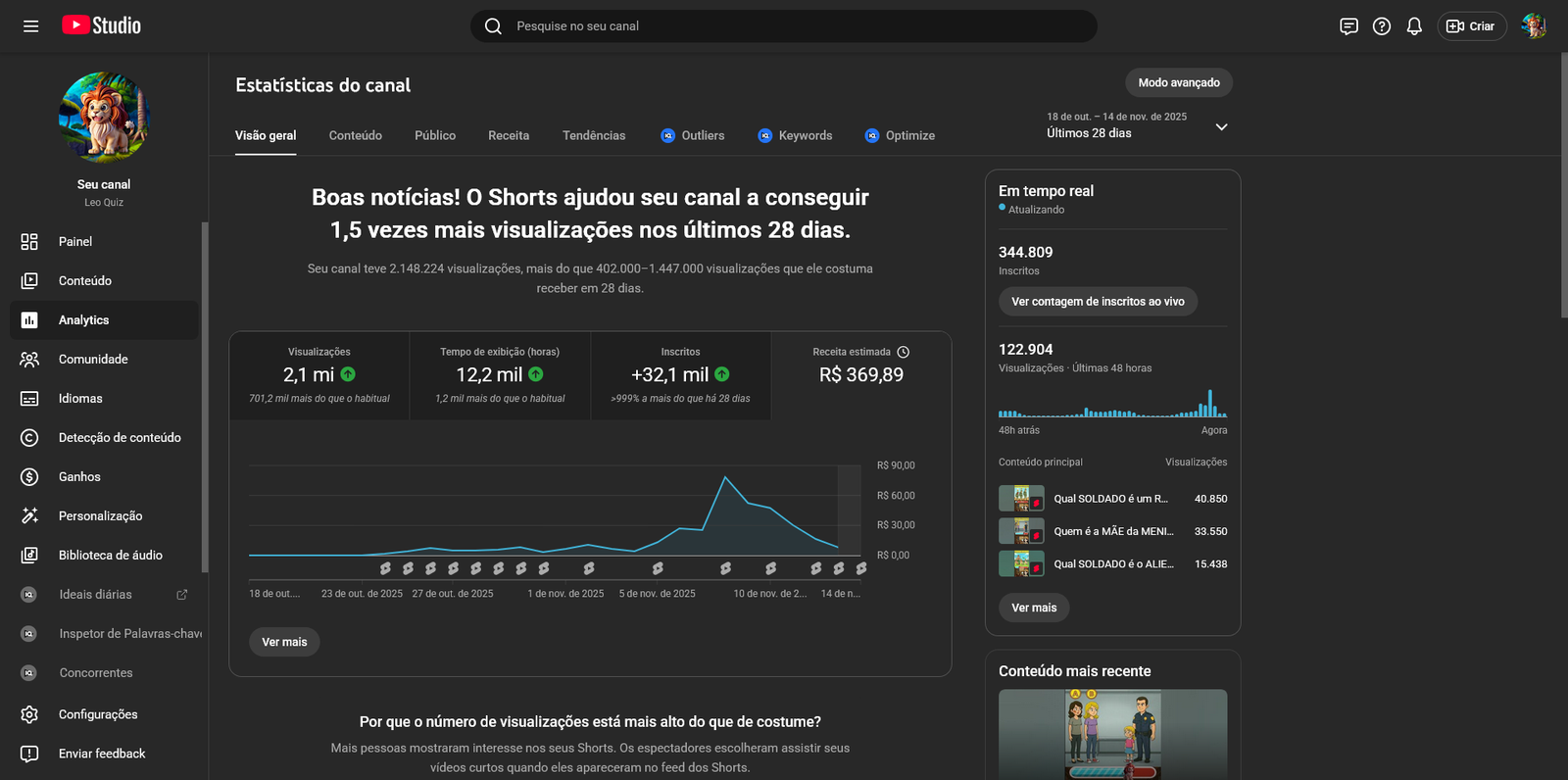The width and height of the screenshot is (1568, 780).
Task: Open the help question mark icon
Action: 1382,26
